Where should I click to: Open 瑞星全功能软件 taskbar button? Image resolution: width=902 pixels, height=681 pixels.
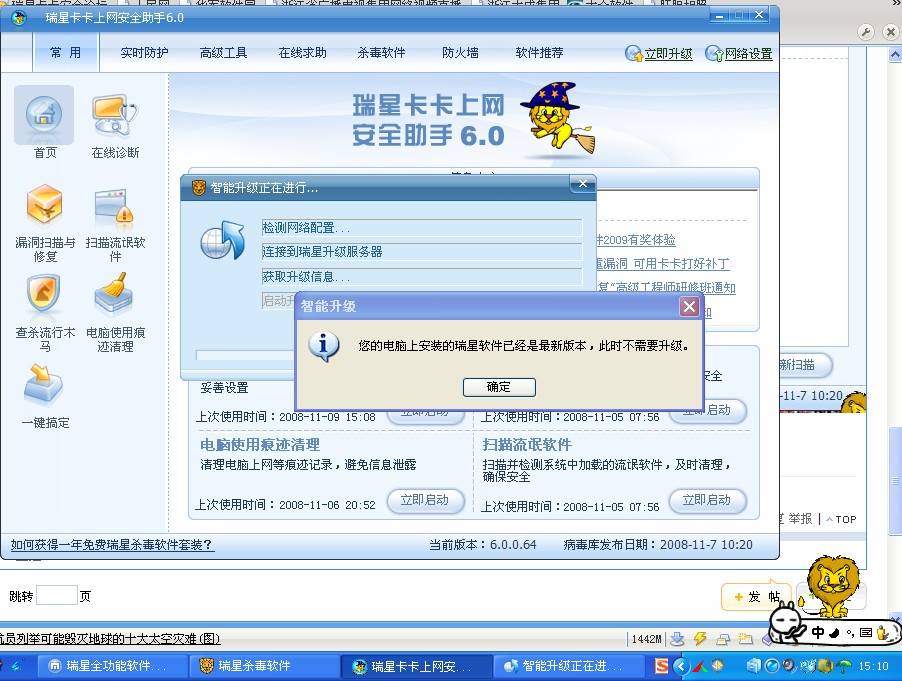tap(112, 666)
